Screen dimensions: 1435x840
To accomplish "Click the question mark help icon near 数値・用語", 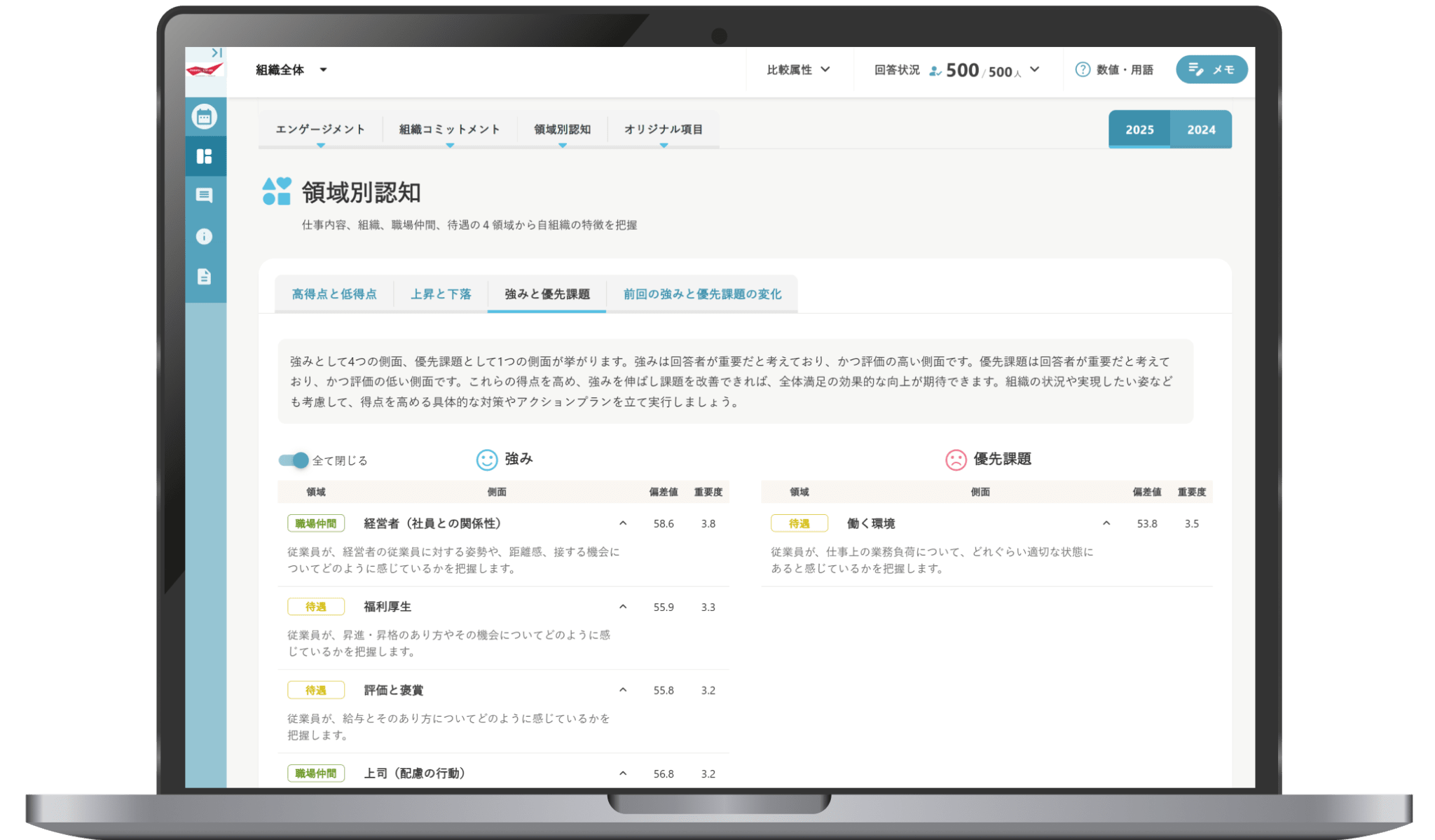I will tap(1083, 69).
